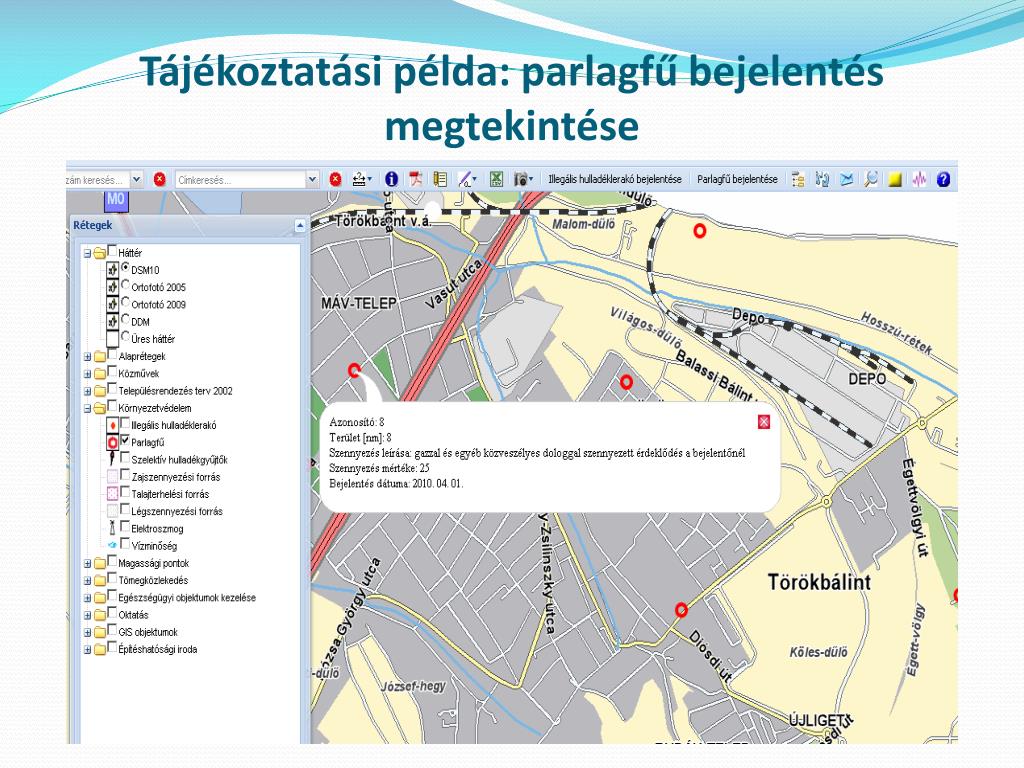Click the layer tree icon in toolbar

click(x=798, y=179)
